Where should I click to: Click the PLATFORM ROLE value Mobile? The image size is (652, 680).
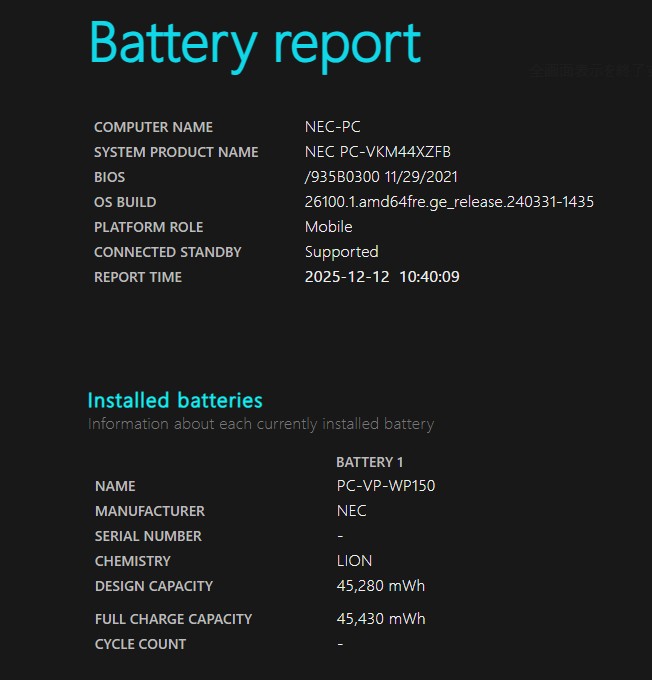point(328,227)
